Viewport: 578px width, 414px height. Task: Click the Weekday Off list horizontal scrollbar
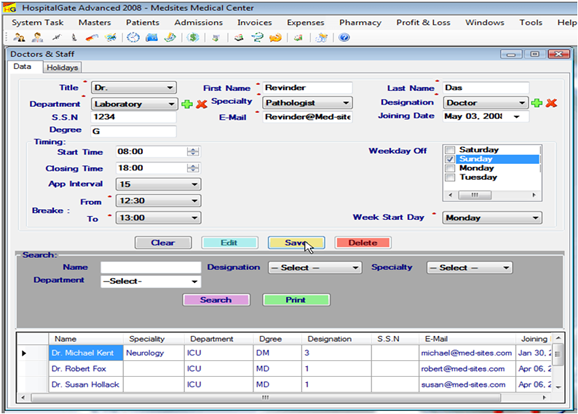tap(492, 195)
